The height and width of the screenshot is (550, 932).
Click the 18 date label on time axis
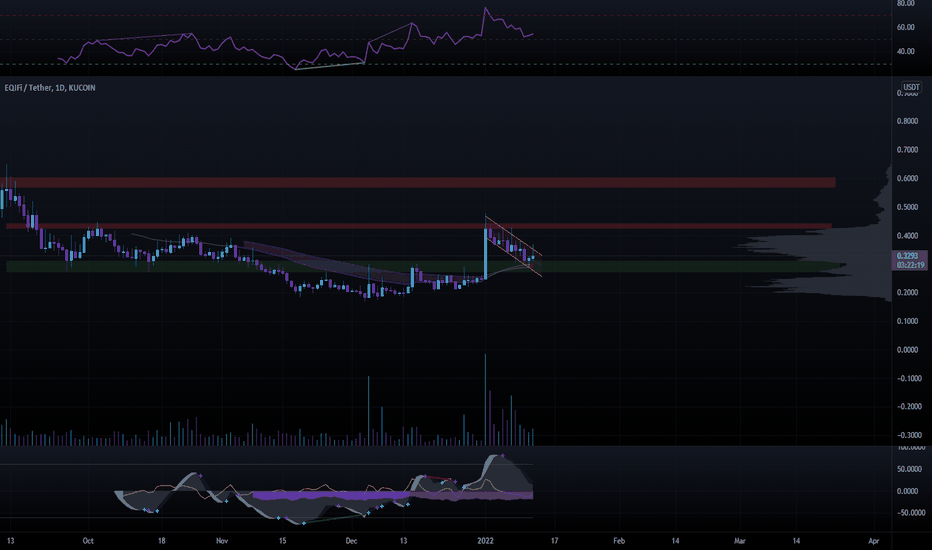(x=162, y=540)
